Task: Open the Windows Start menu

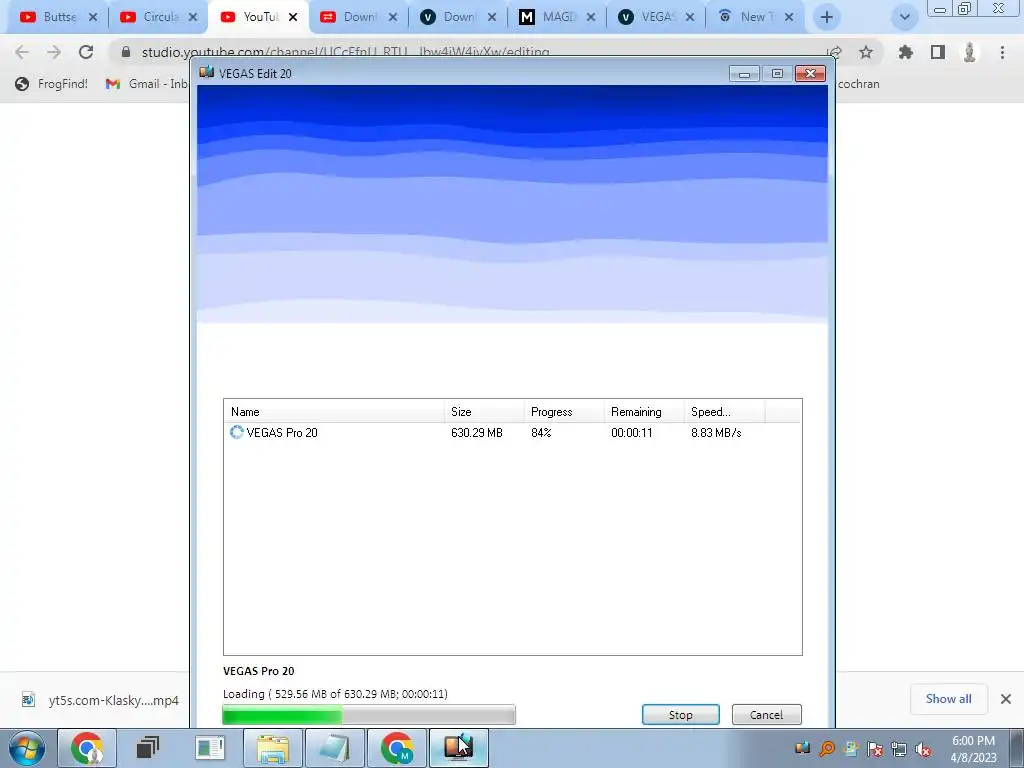Action: pos(27,748)
